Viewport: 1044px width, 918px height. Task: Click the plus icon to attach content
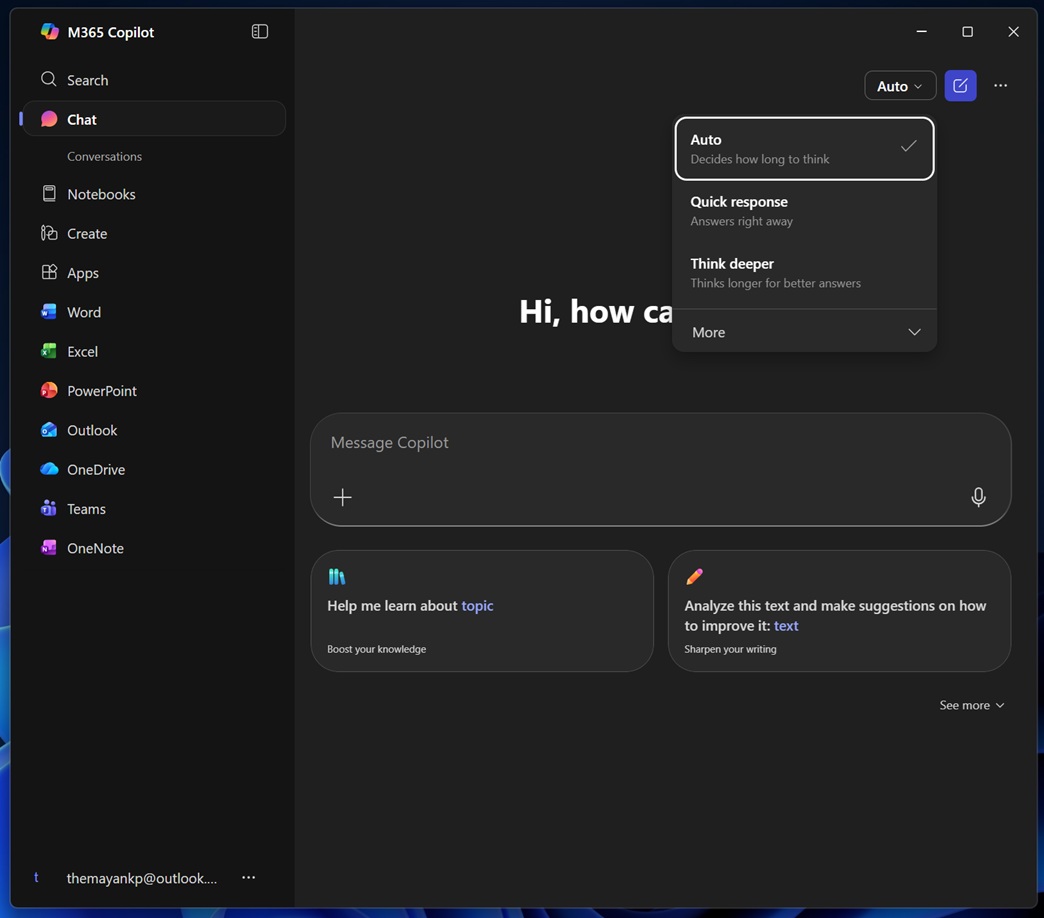342,496
